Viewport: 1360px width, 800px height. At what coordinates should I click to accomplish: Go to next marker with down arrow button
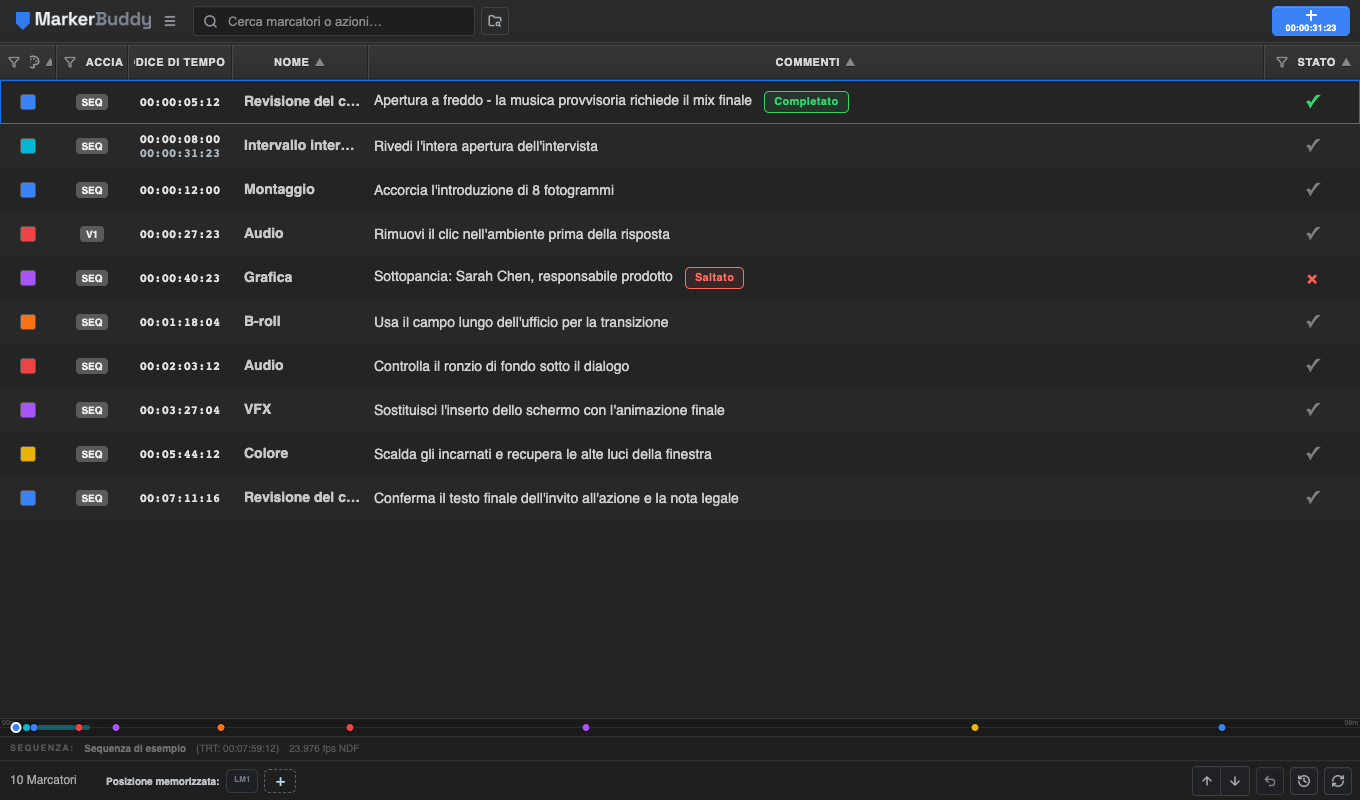[x=1235, y=781]
